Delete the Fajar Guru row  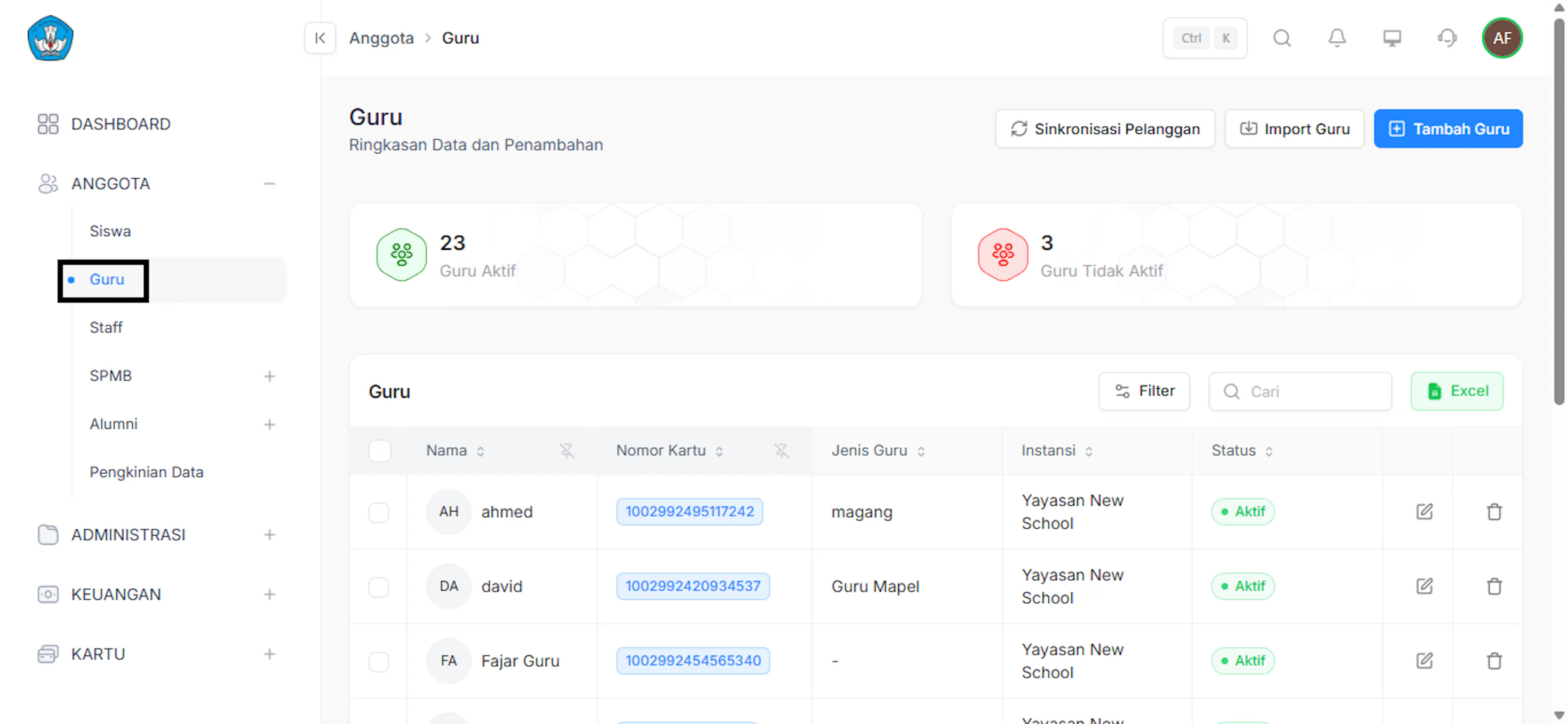click(x=1494, y=661)
